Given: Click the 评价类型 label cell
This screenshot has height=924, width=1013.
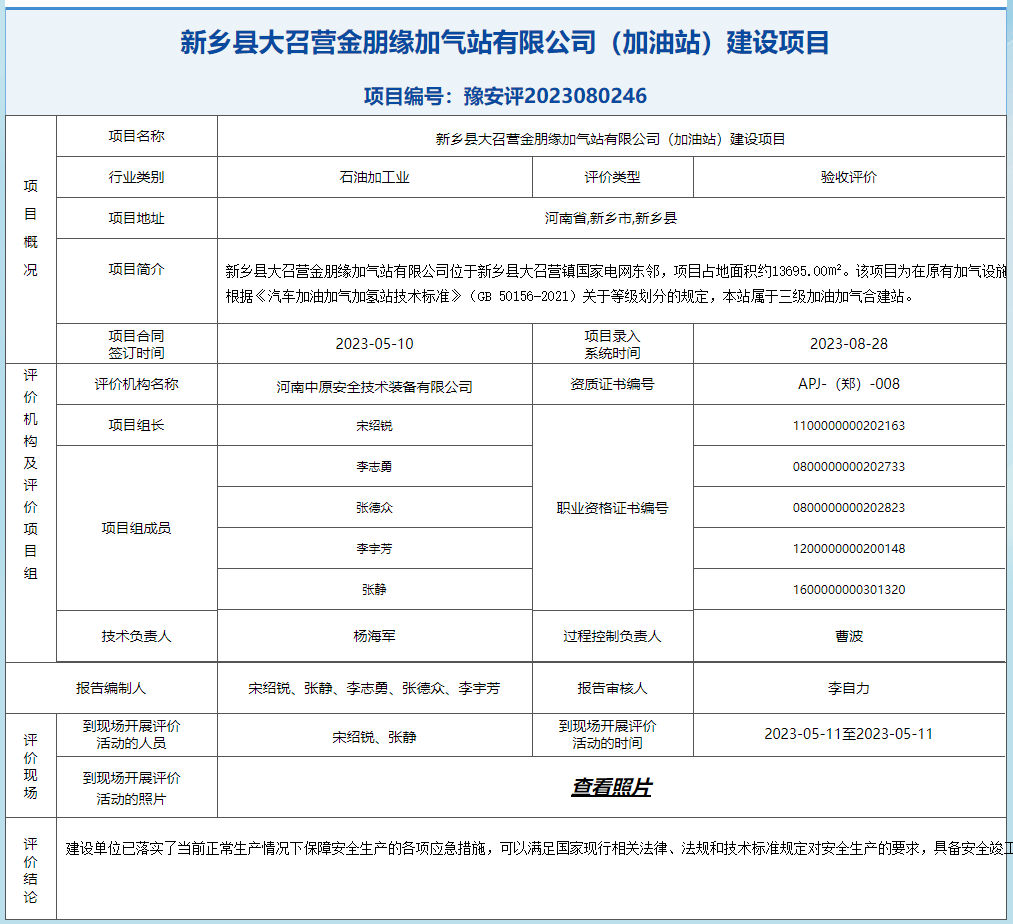Looking at the screenshot, I should (612, 177).
